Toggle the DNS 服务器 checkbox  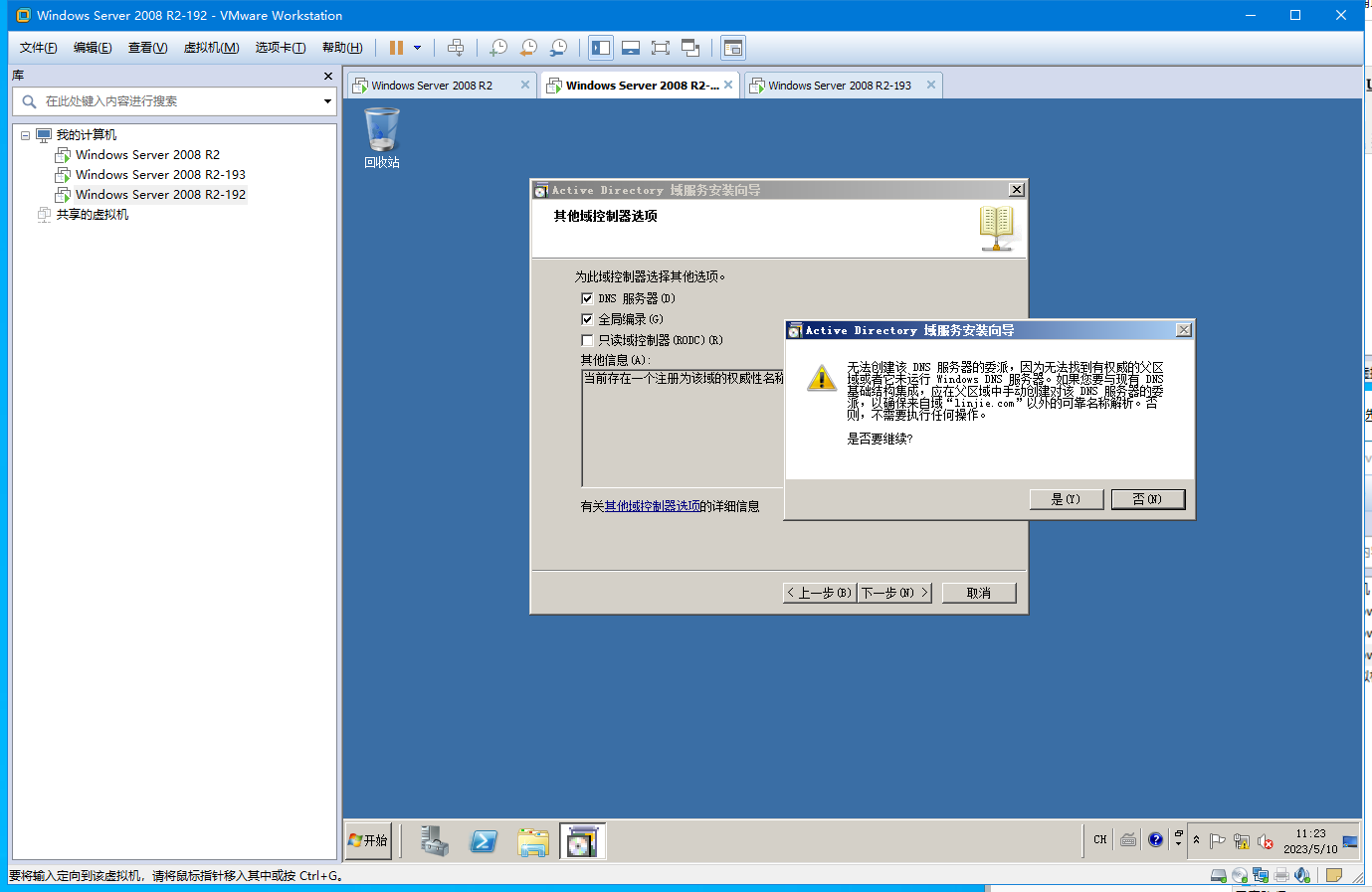tap(587, 298)
